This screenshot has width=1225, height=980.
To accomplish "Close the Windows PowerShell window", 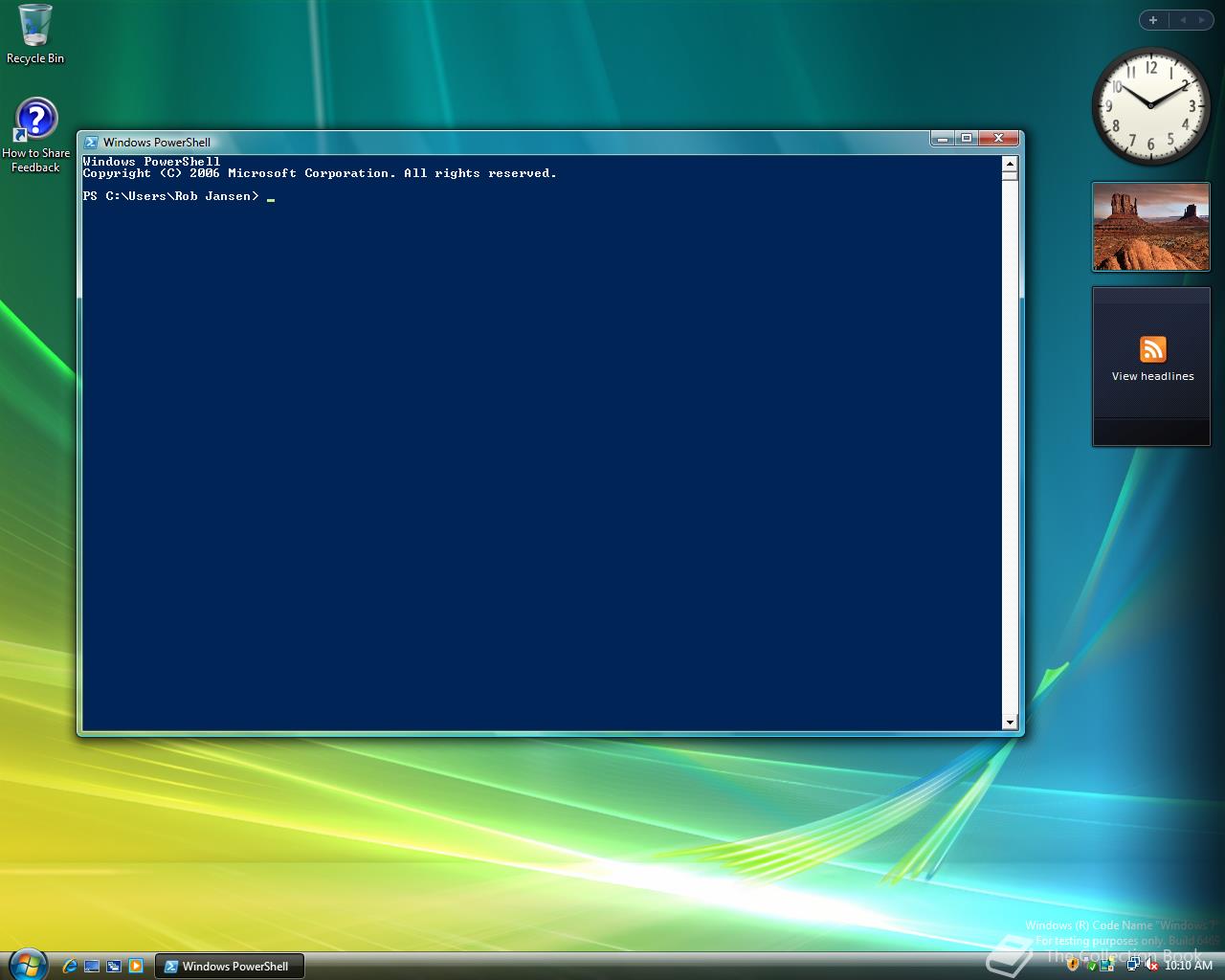I will (x=998, y=139).
